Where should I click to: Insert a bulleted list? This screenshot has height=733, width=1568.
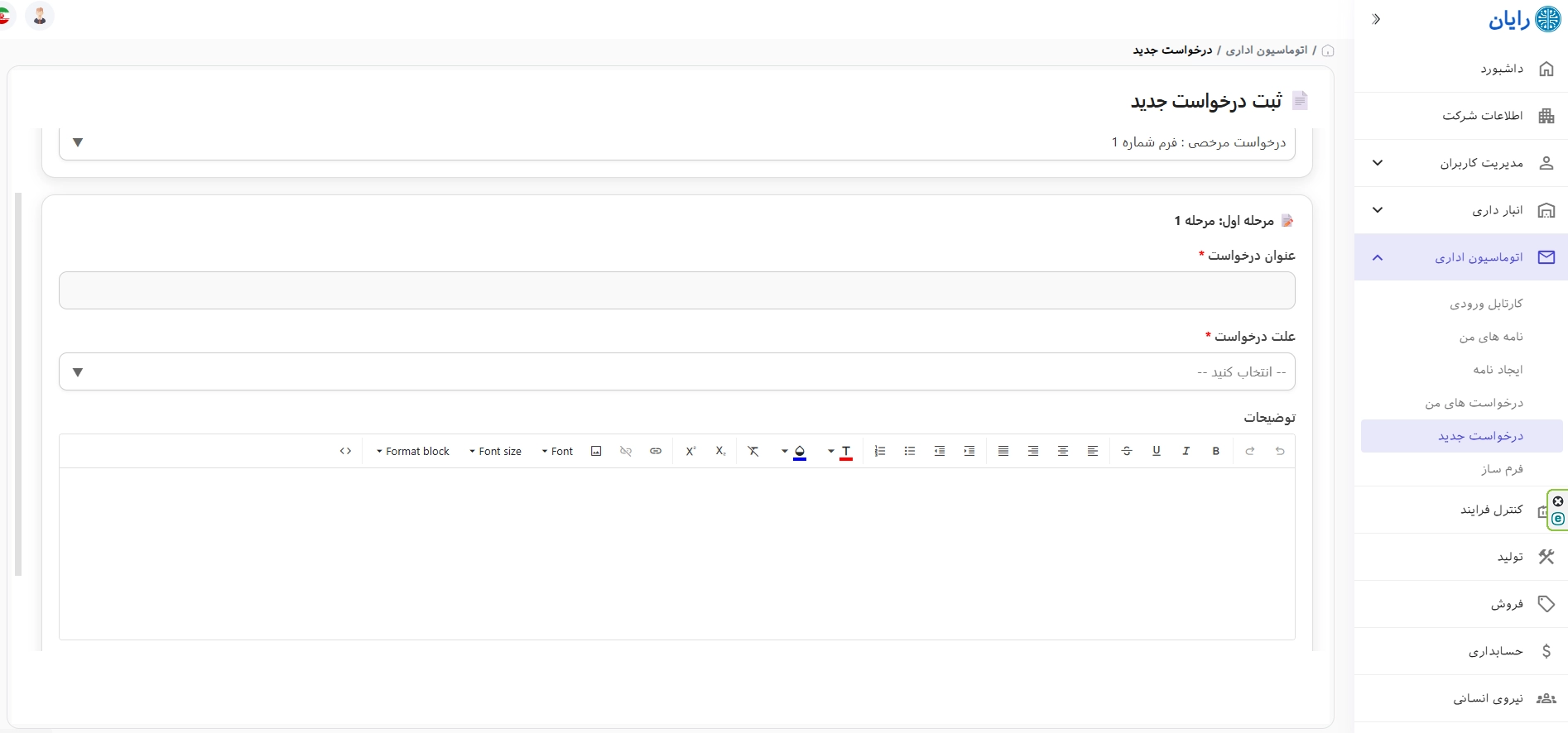[910, 451]
